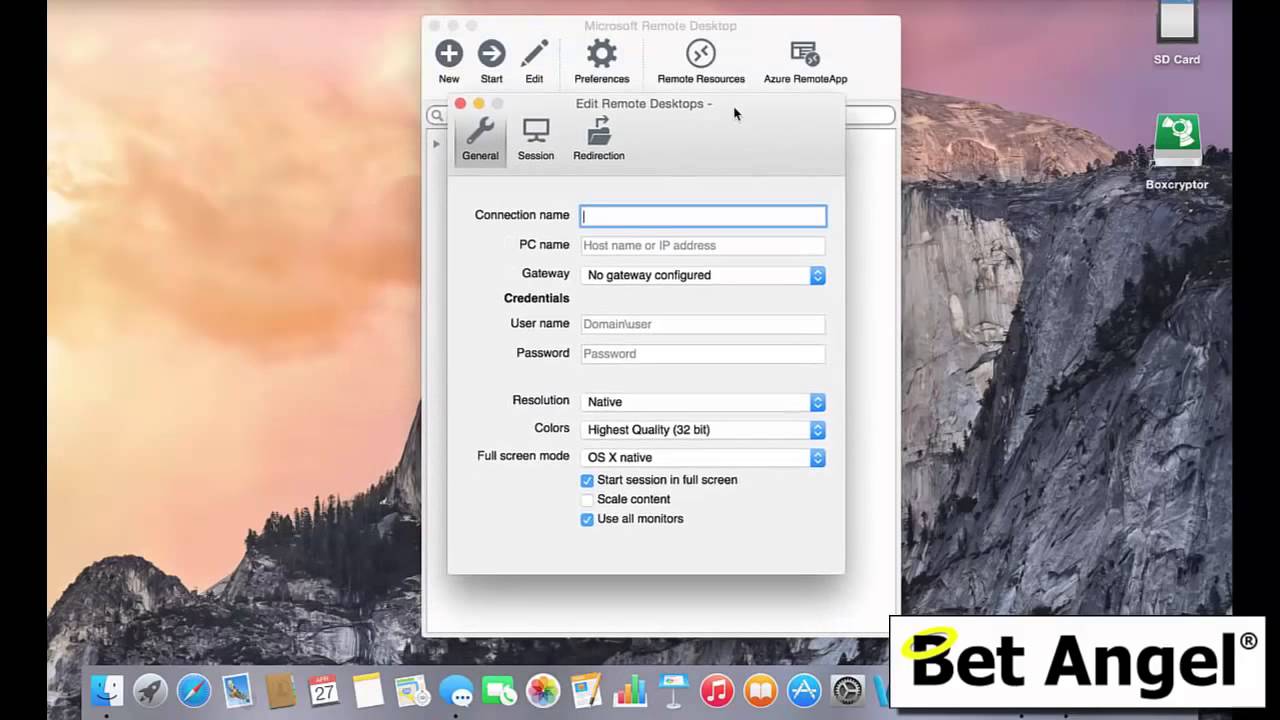1280x720 pixels.
Task: Open Messages from the Dock
Action: click(456, 691)
